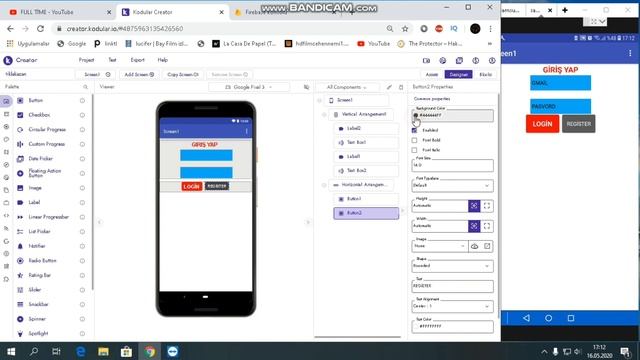640x360 pixels.
Task: Show info for the Checkbox palette item
Action: [82, 115]
